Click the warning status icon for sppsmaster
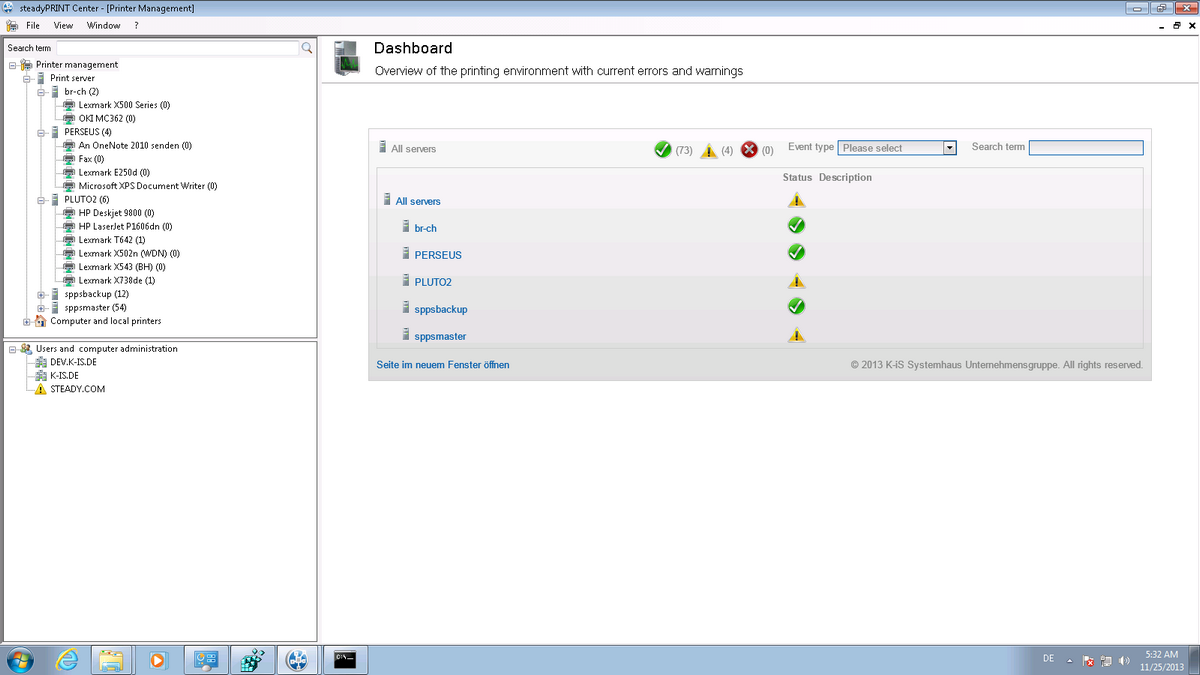The image size is (1200, 675). click(797, 335)
